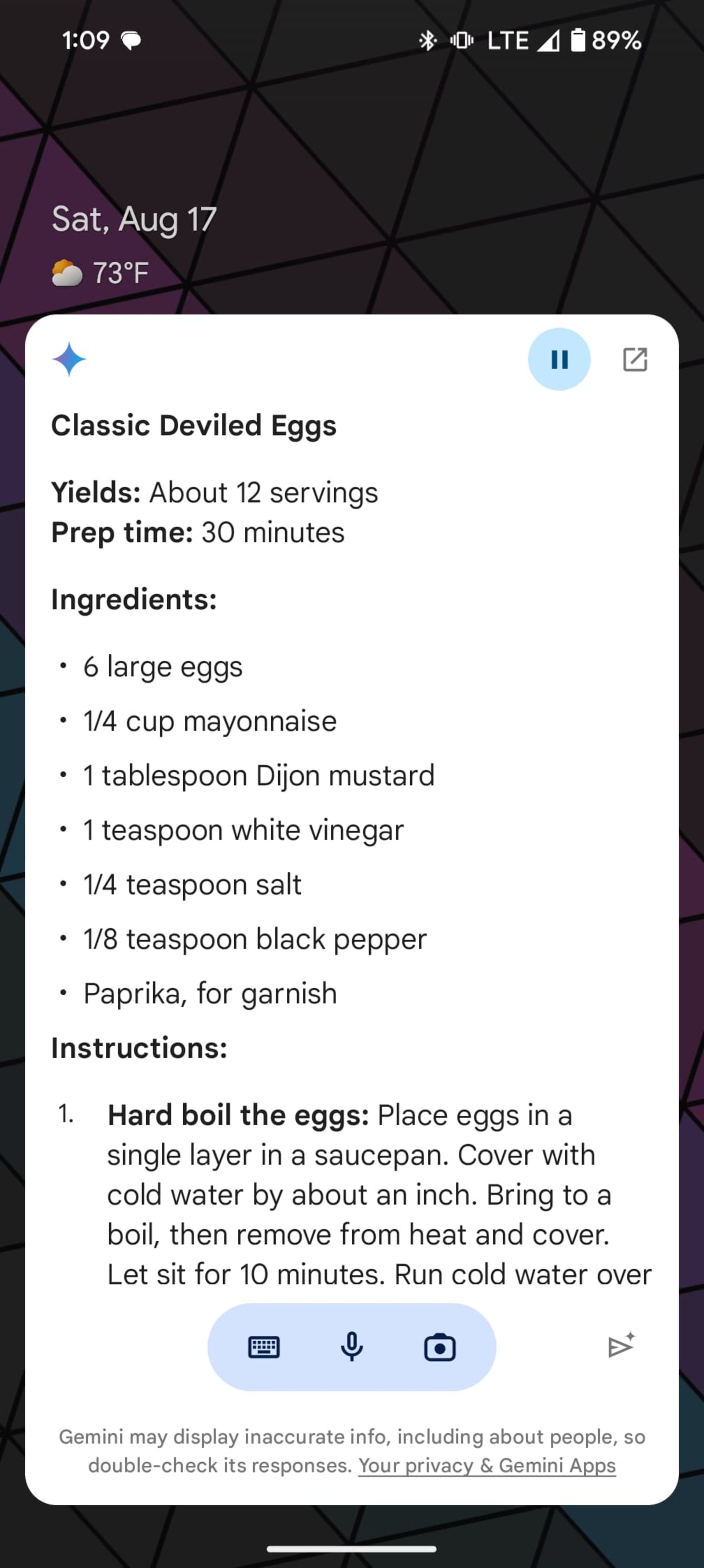
Task: Open response in full Gemini app
Action: click(635, 359)
